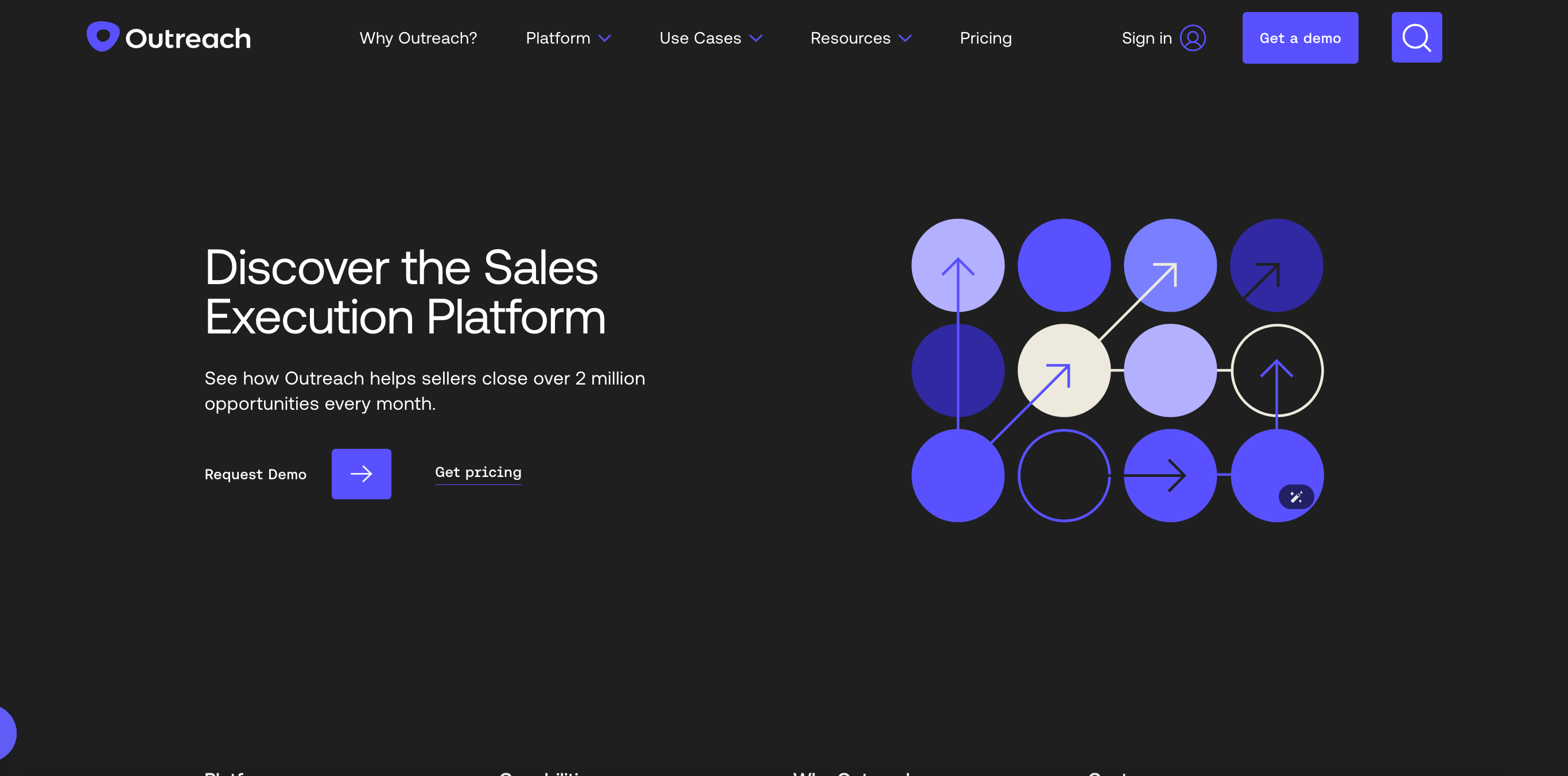Open the Use Cases menu
The image size is (1568, 776).
tap(700, 38)
